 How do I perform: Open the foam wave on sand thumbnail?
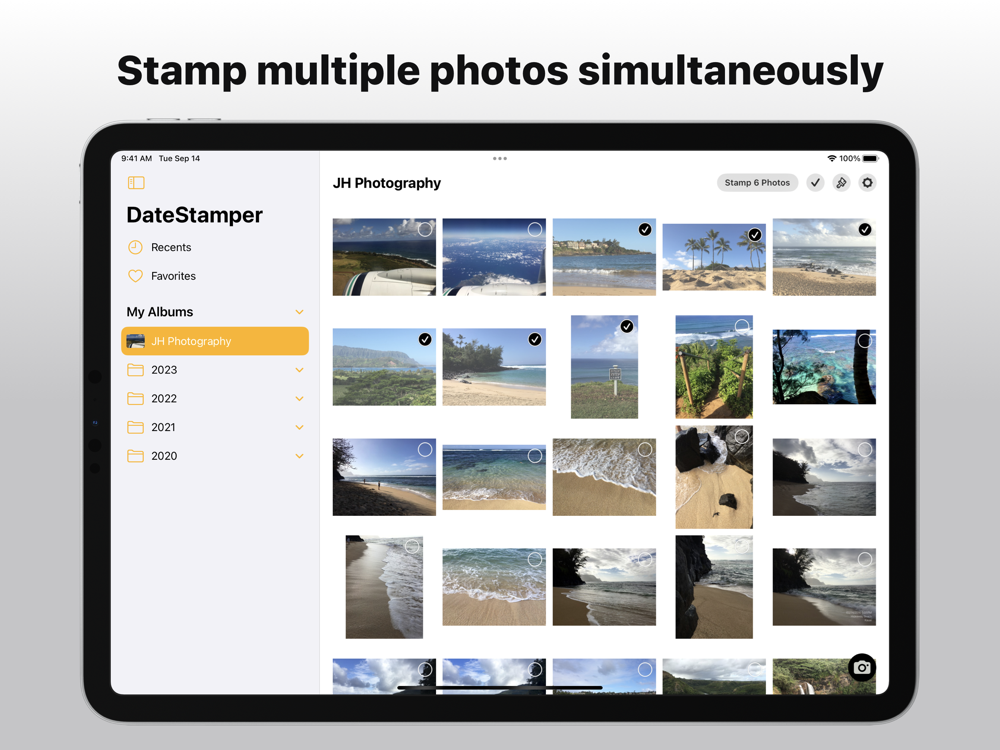pyautogui.click(x=604, y=477)
